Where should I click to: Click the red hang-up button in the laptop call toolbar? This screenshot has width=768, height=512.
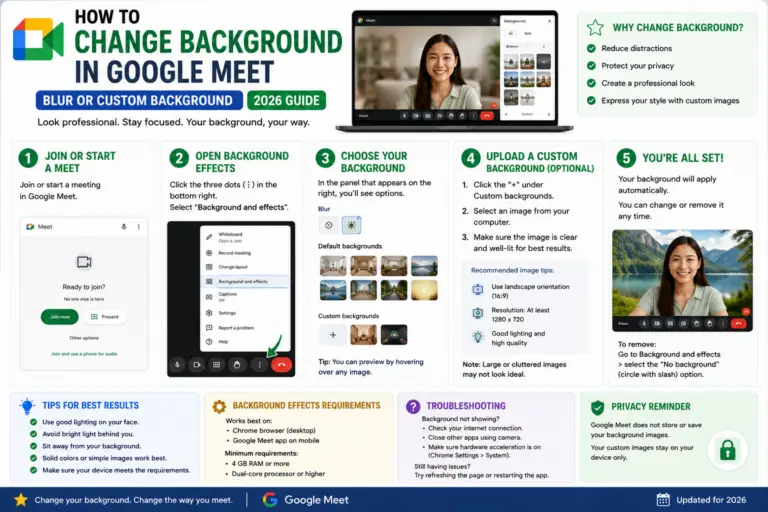486,116
